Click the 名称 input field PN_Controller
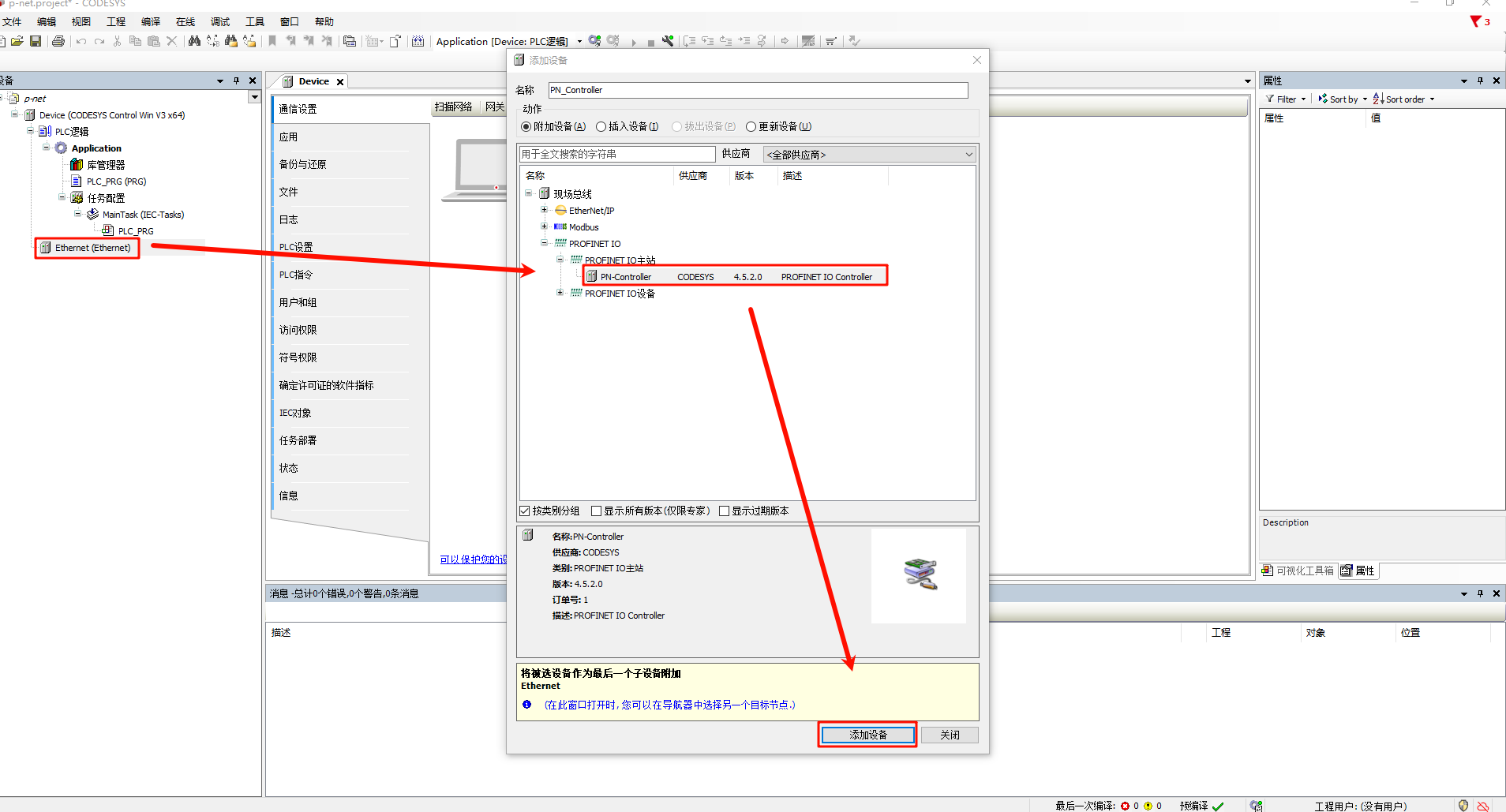1506x812 pixels. [x=757, y=90]
